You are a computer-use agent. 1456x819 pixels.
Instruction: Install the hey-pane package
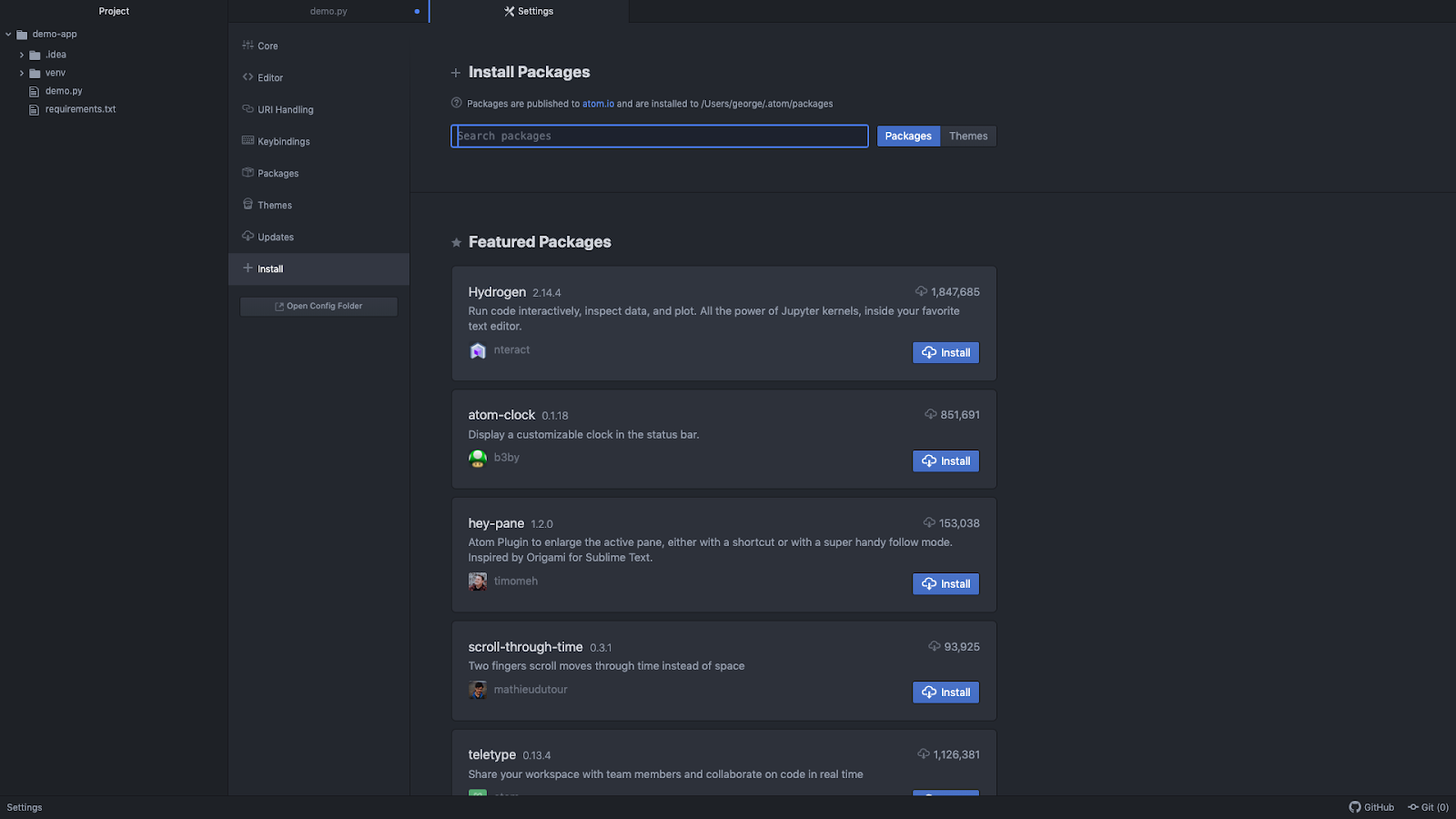point(945,583)
